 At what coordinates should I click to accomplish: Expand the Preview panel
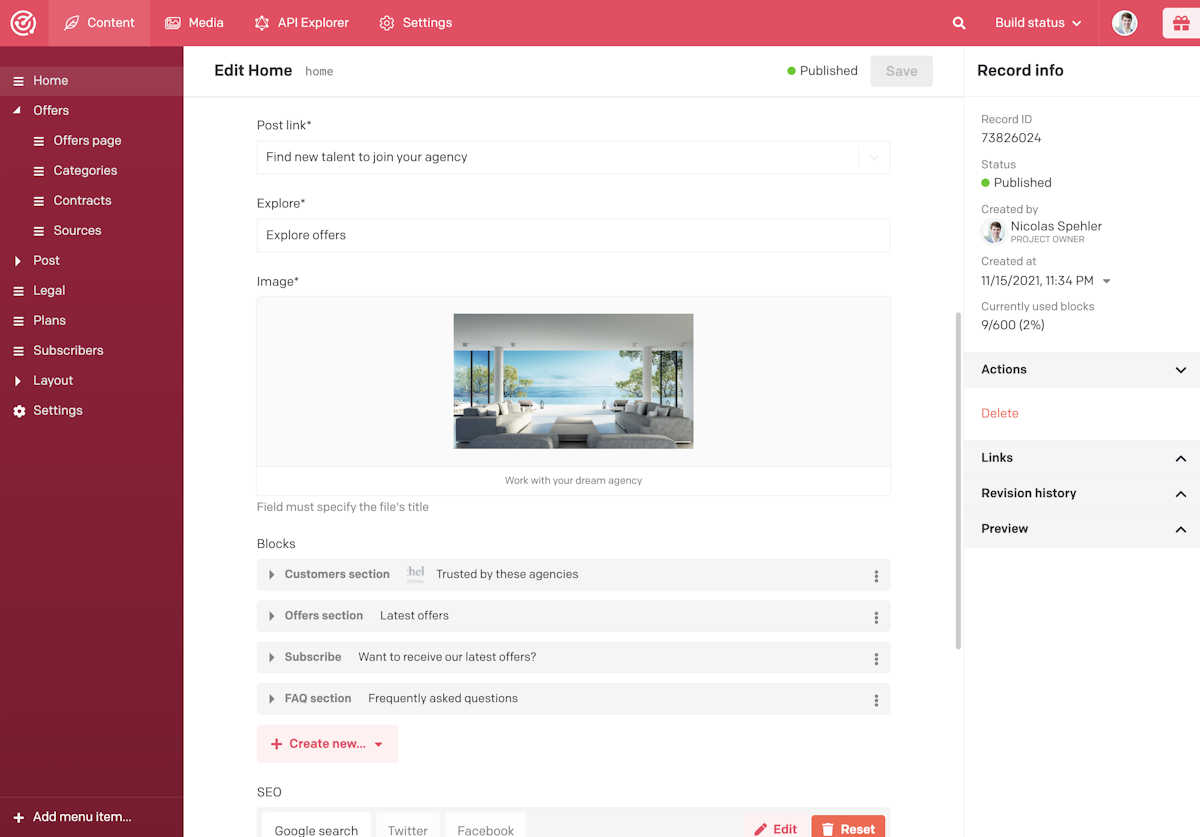(x=1082, y=529)
